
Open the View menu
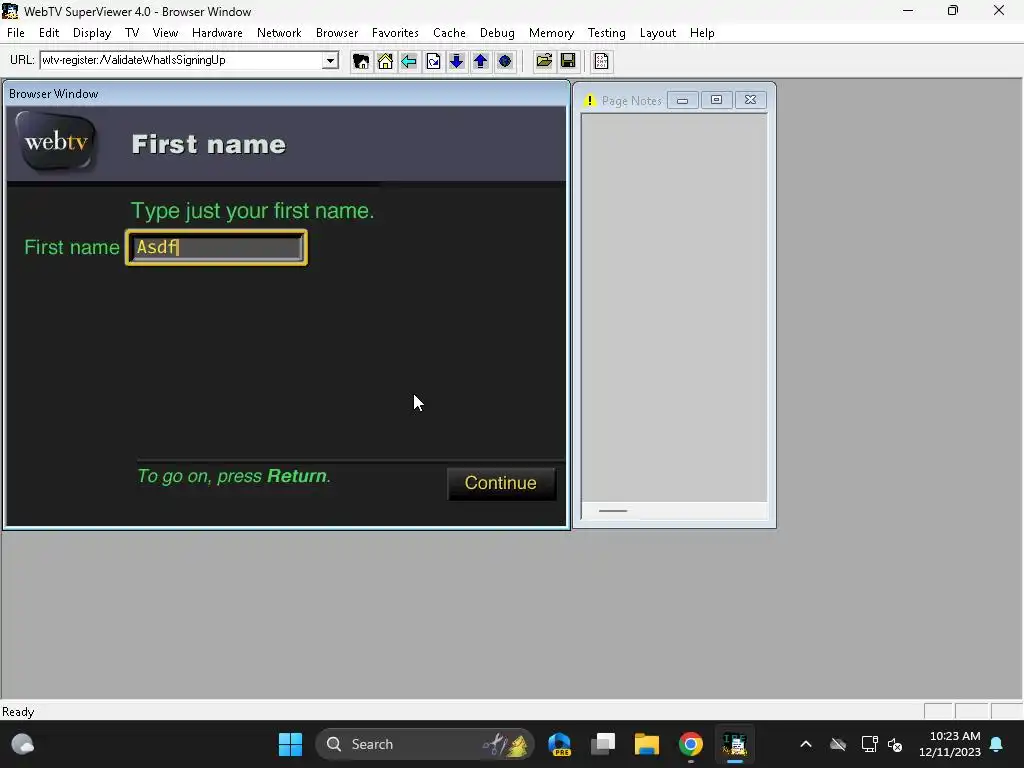click(x=165, y=33)
